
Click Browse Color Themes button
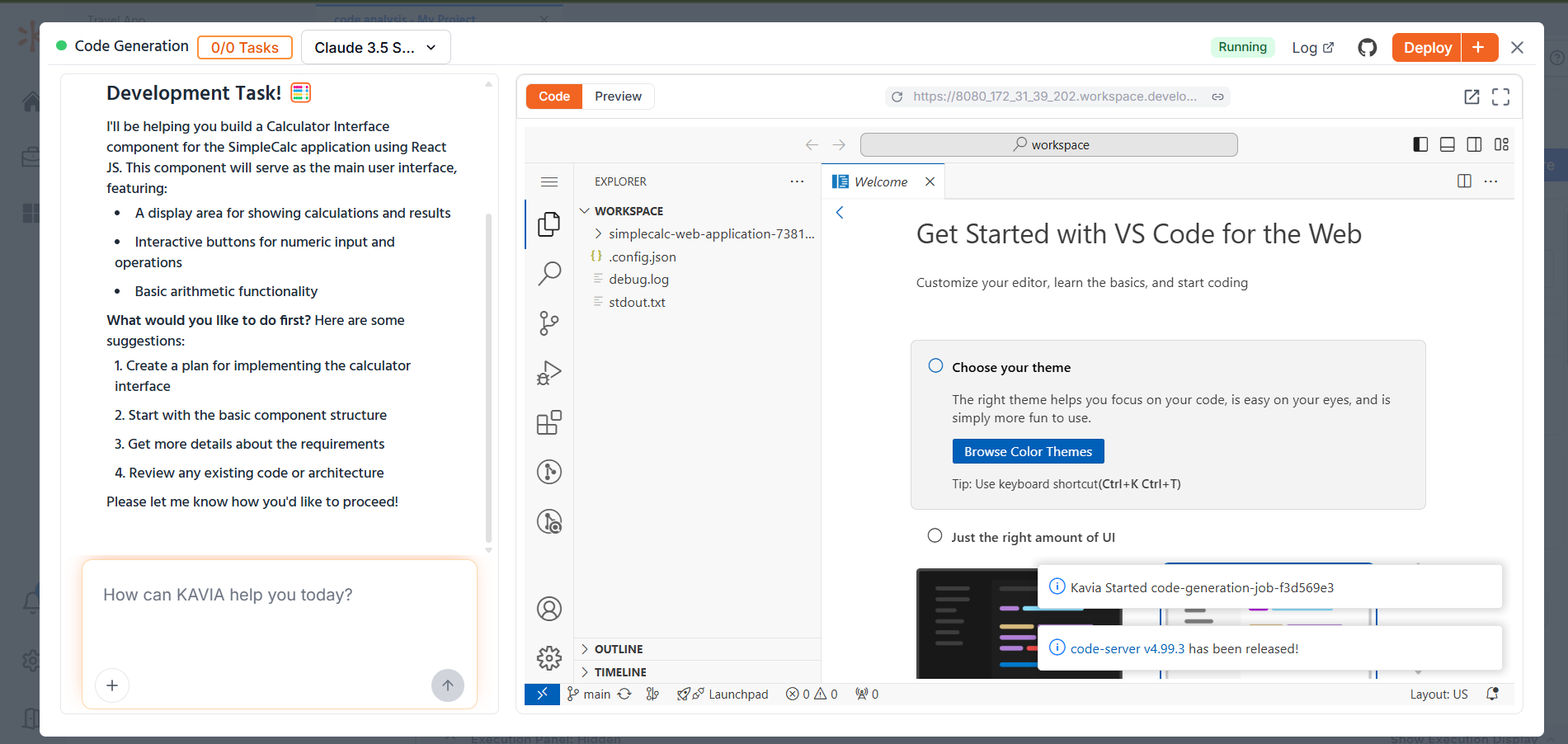[1028, 451]
